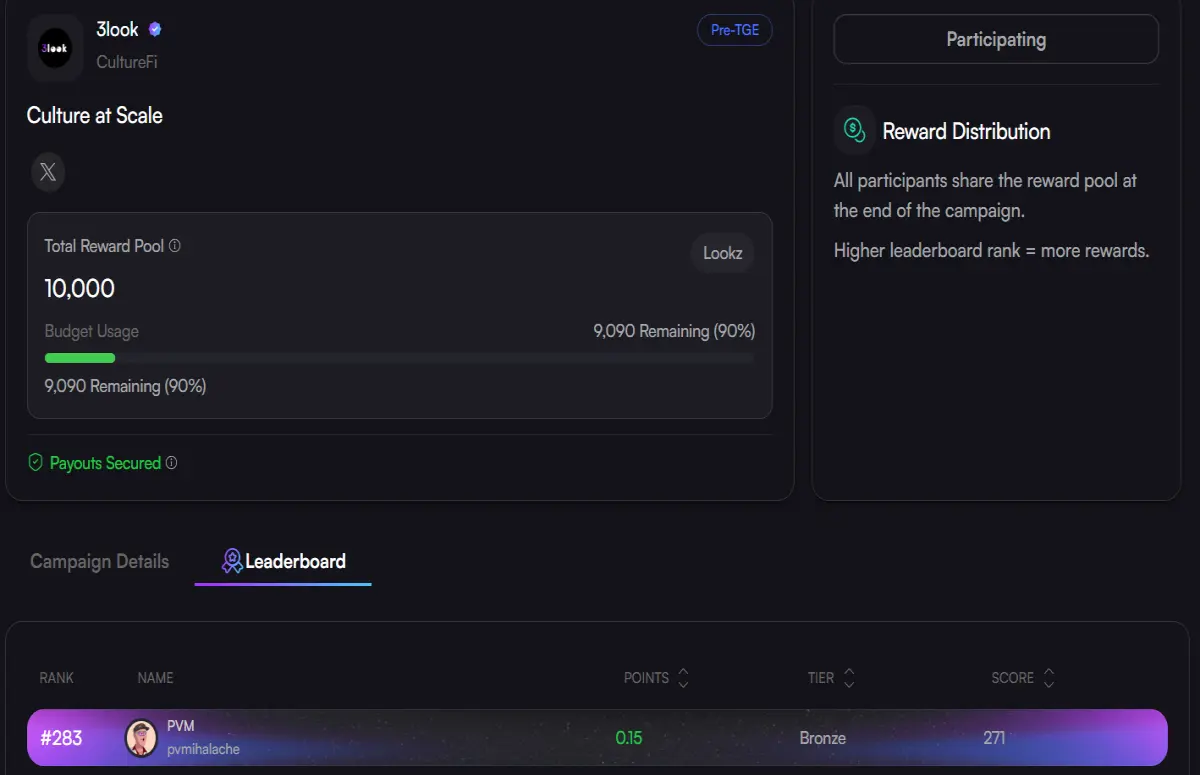The width and height of the screenshot is (1200, 775).
Task: Click the NAME column header
Action: (156, 678)
